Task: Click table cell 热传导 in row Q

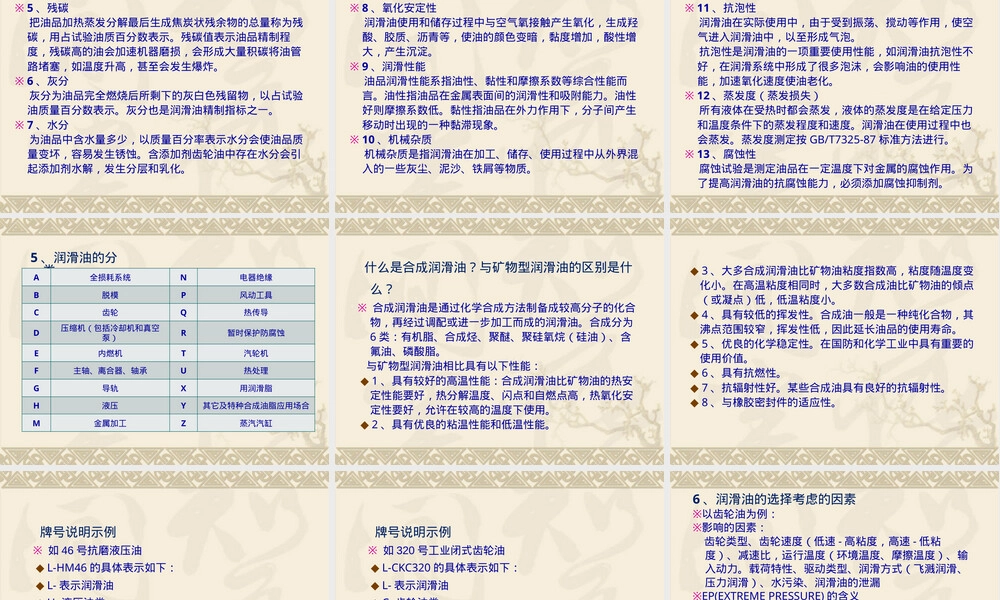Action: tap(256, 312)
